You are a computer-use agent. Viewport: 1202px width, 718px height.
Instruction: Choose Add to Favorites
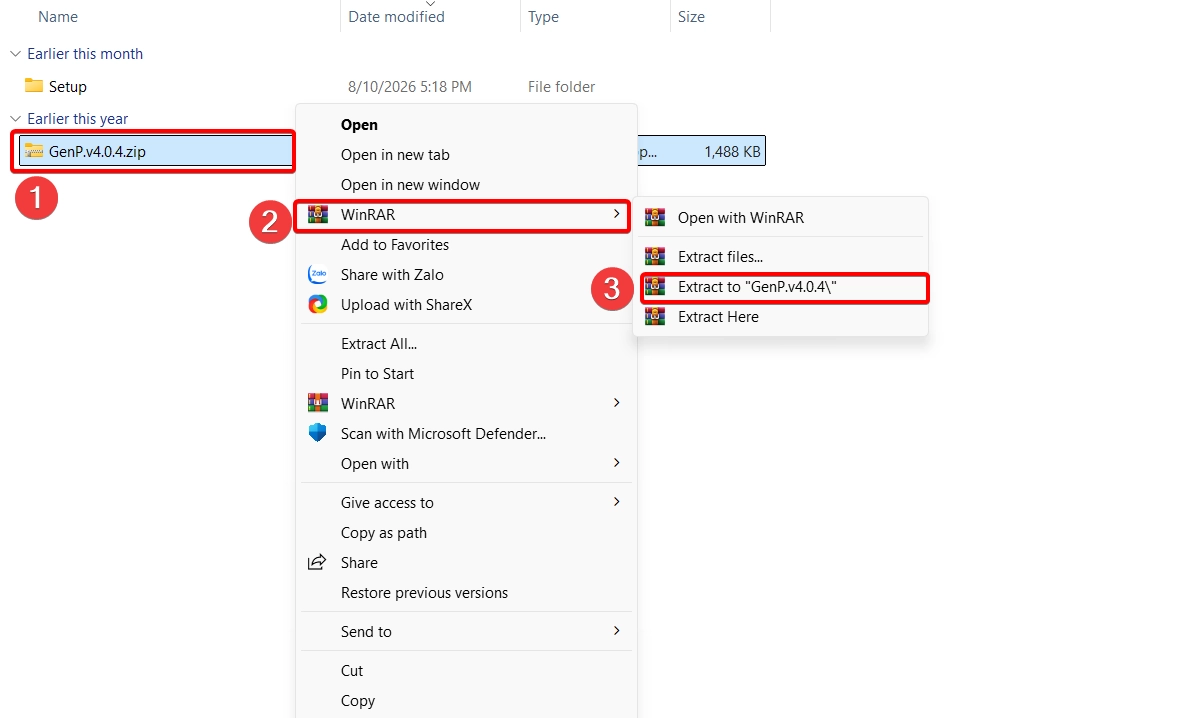[395, 245]
